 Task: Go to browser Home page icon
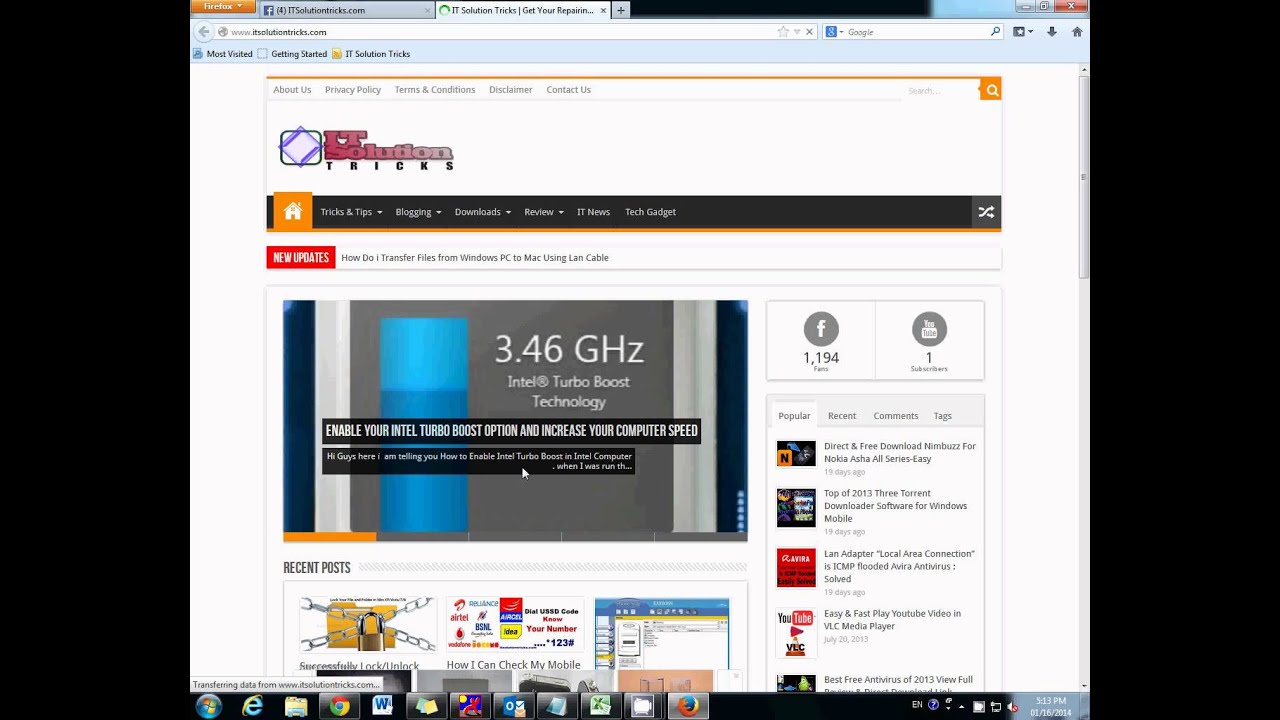click(x=1077, y=32)
